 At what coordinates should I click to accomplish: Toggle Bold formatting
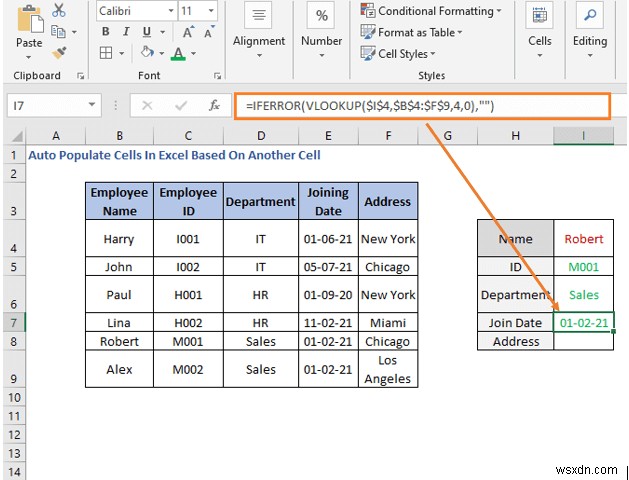pos(106,32)
